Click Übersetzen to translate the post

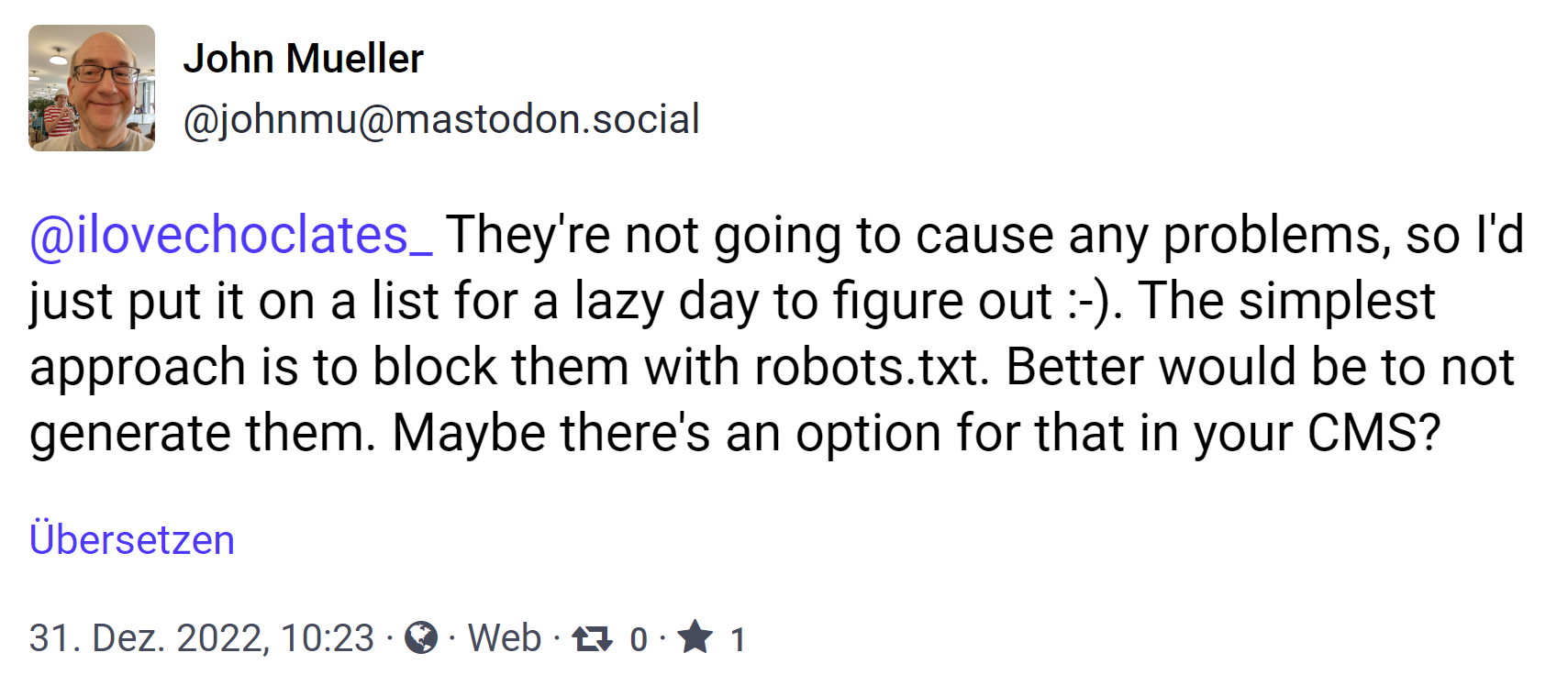pyautogui.click(x=132, y=539)
